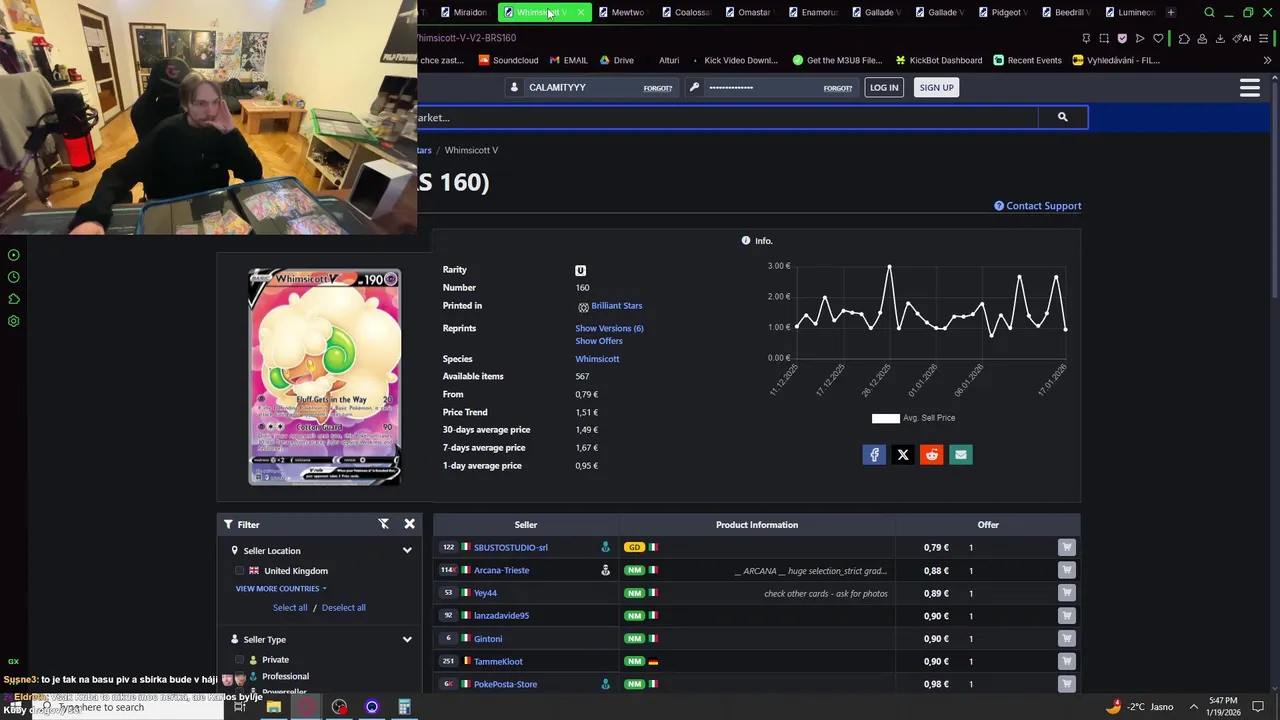This screenshot has height=720, width=1280.
Task: Open new browser tab plus button
Action: [1170, 12]
